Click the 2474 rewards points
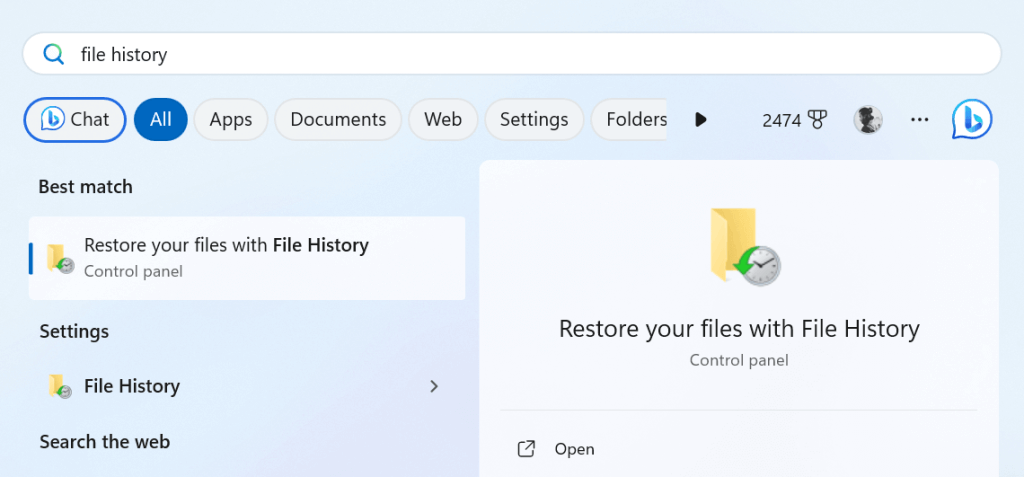The height and width of the screenshot is (477, 1024). coord(781,120)
